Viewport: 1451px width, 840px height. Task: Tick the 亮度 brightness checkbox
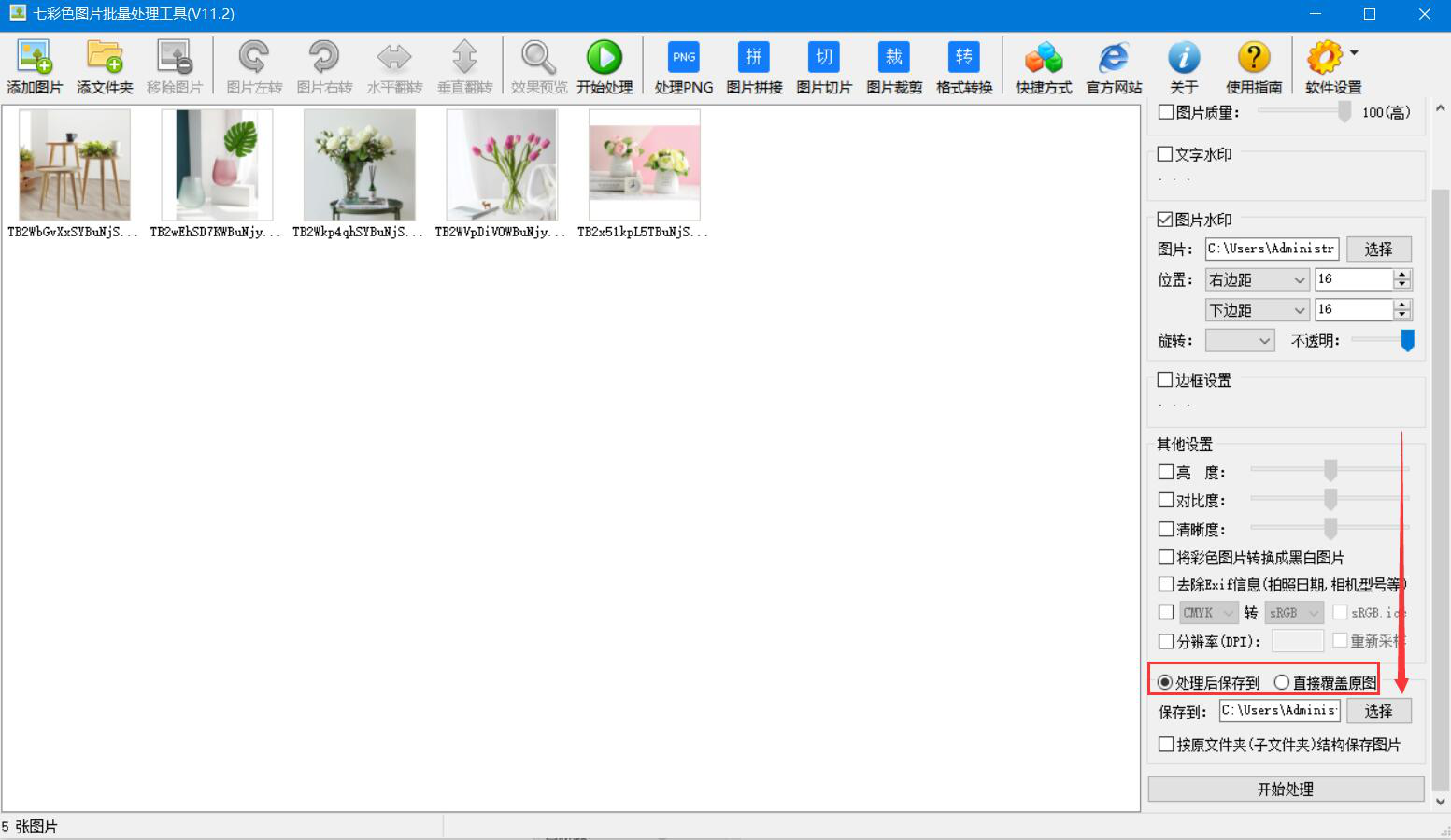(x=1166, y=473)
